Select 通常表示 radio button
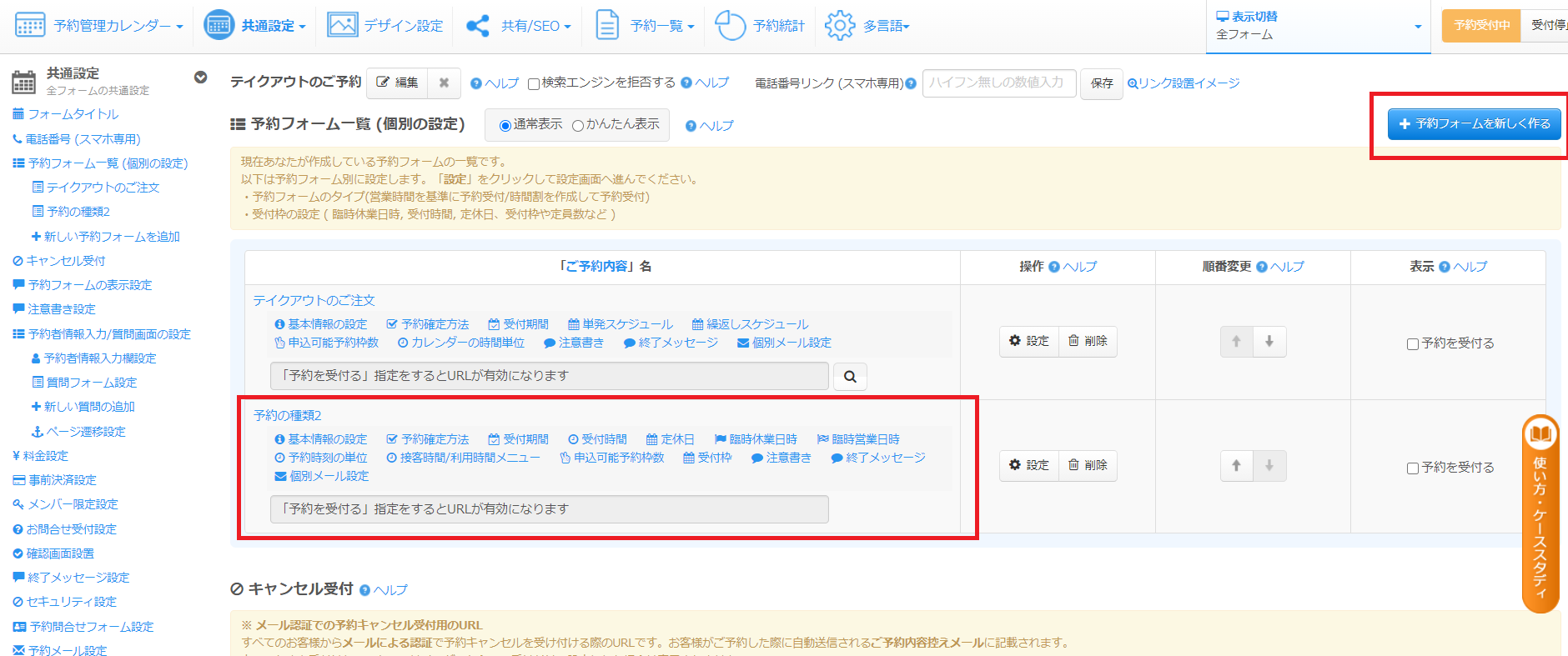This screenshot has width=1568, height=656. [x=505, y=126]
